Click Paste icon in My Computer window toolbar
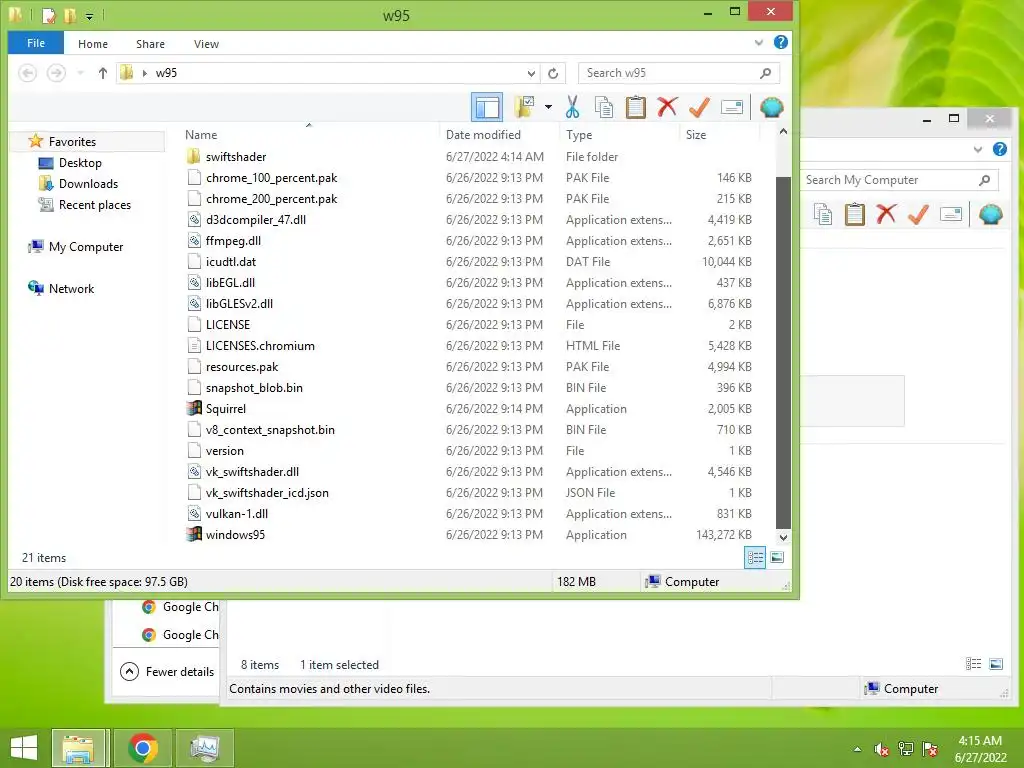 pos(854,214)
